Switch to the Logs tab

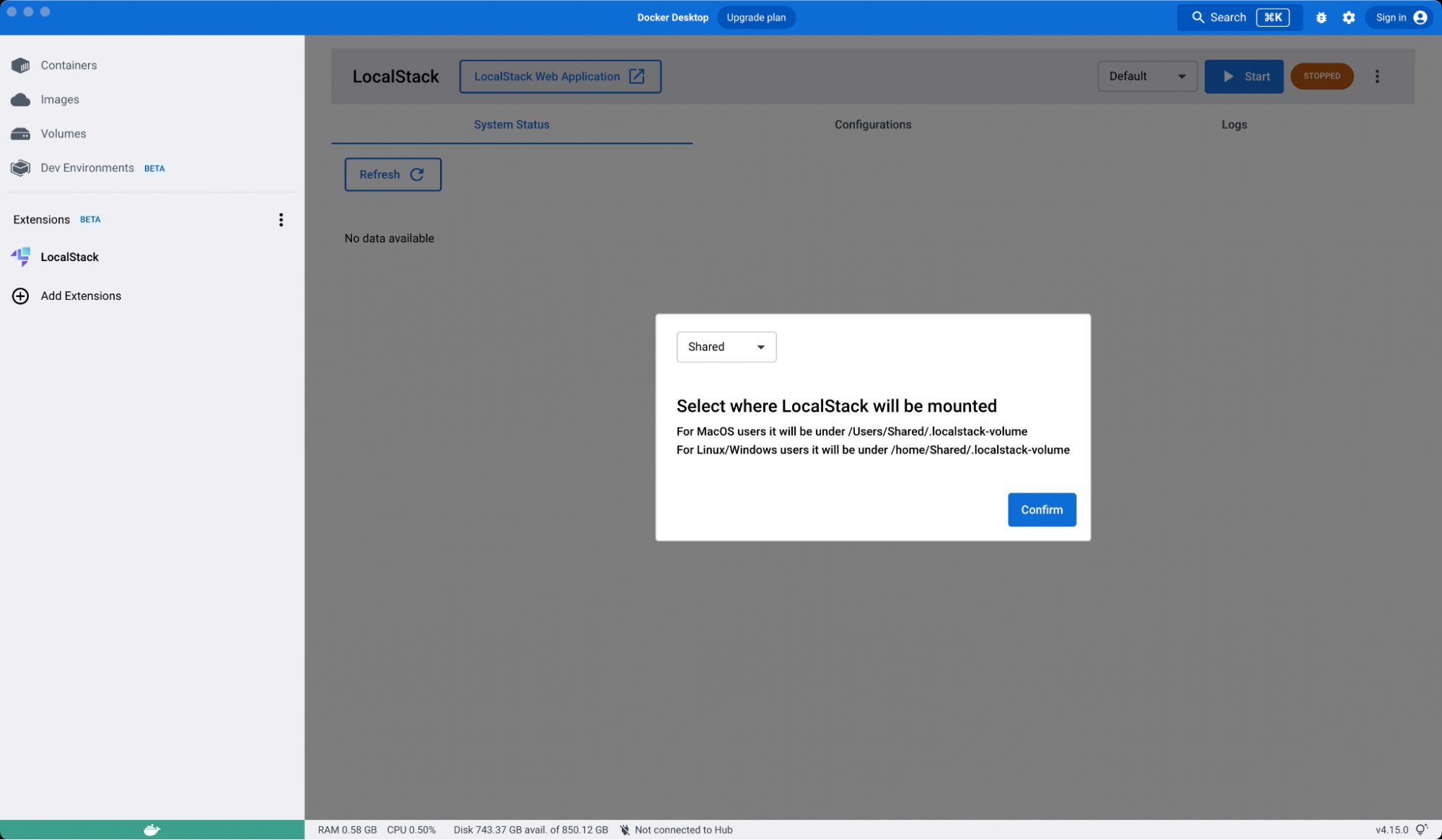[1234, 124]
